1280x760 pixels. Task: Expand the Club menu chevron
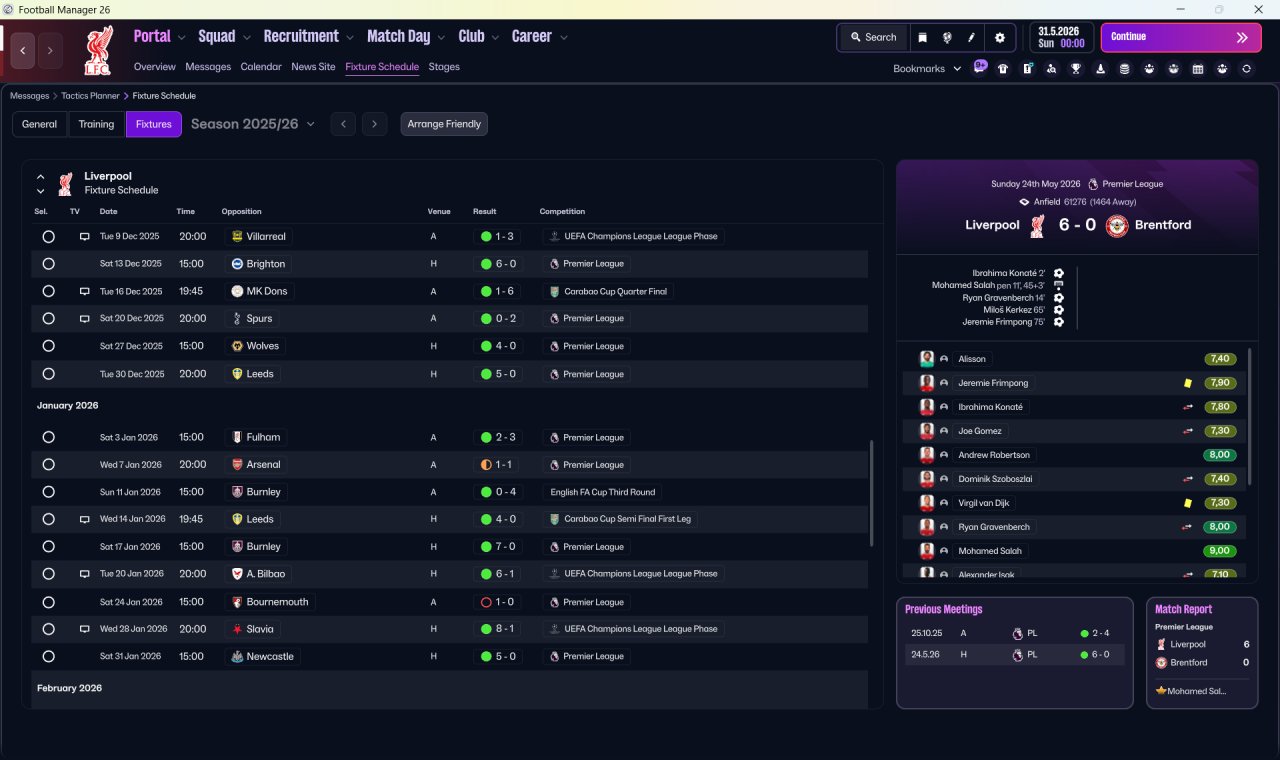point(495,38)
